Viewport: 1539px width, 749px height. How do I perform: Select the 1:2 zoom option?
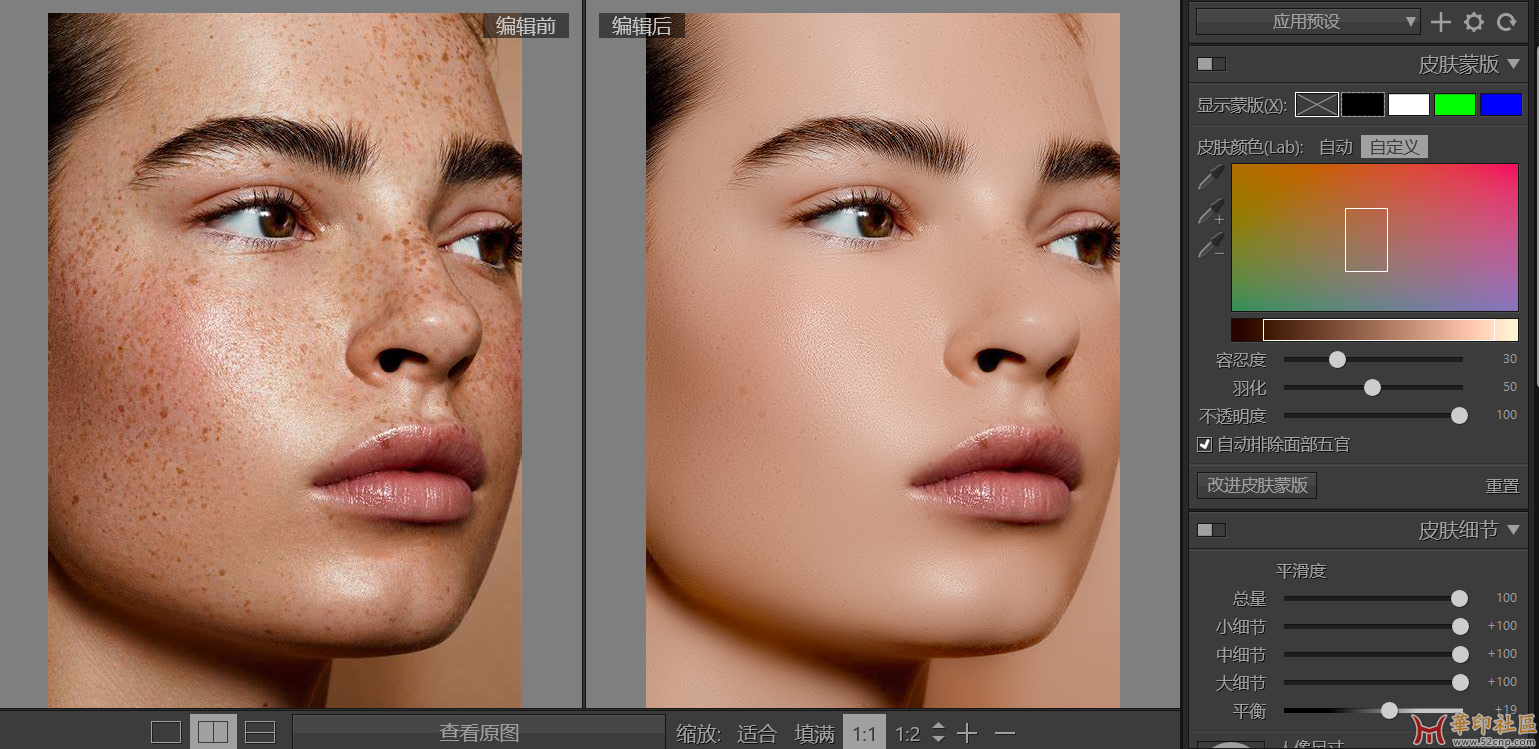(x=907, y=734)
